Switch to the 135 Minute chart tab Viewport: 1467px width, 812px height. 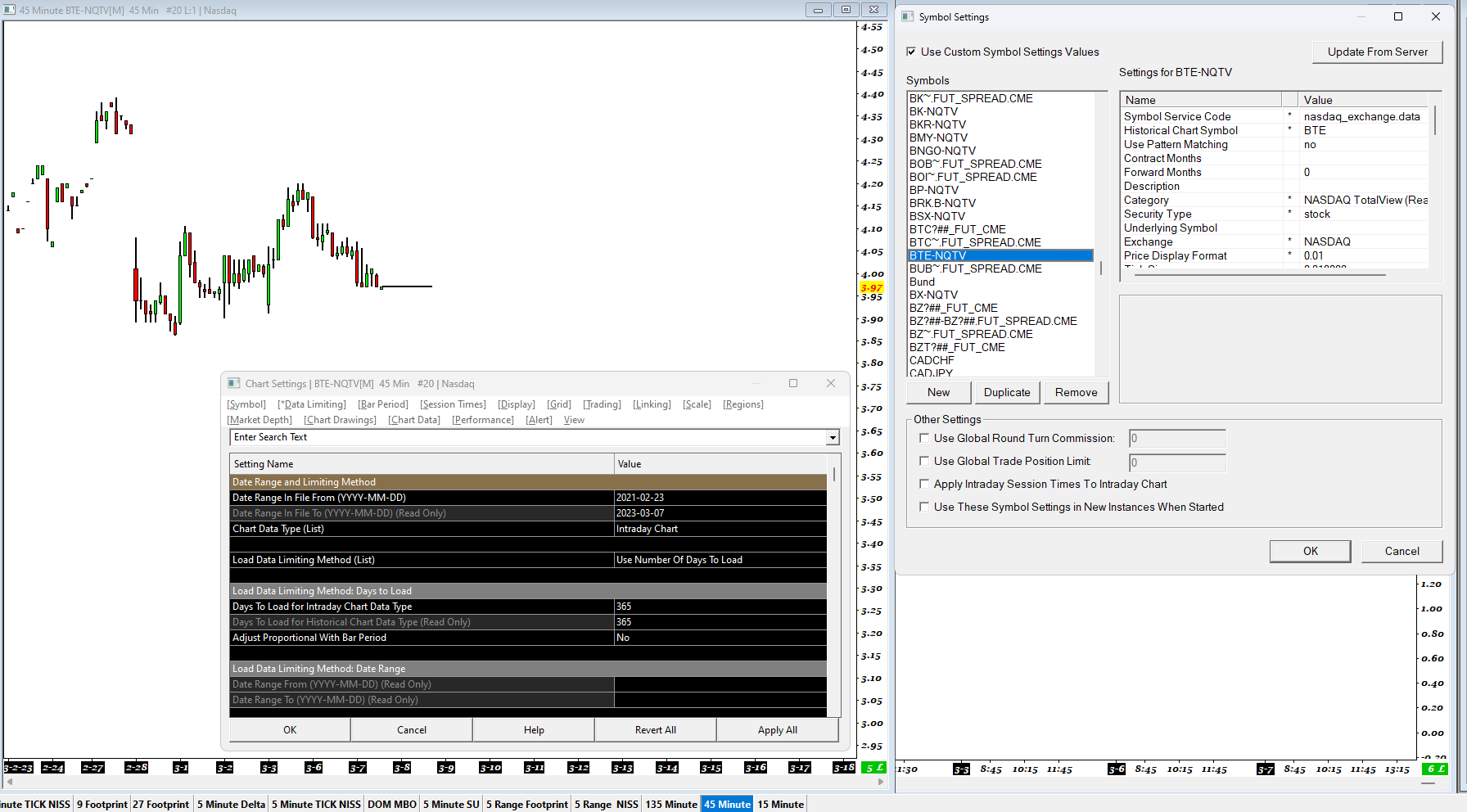click(x=671, y=804)
